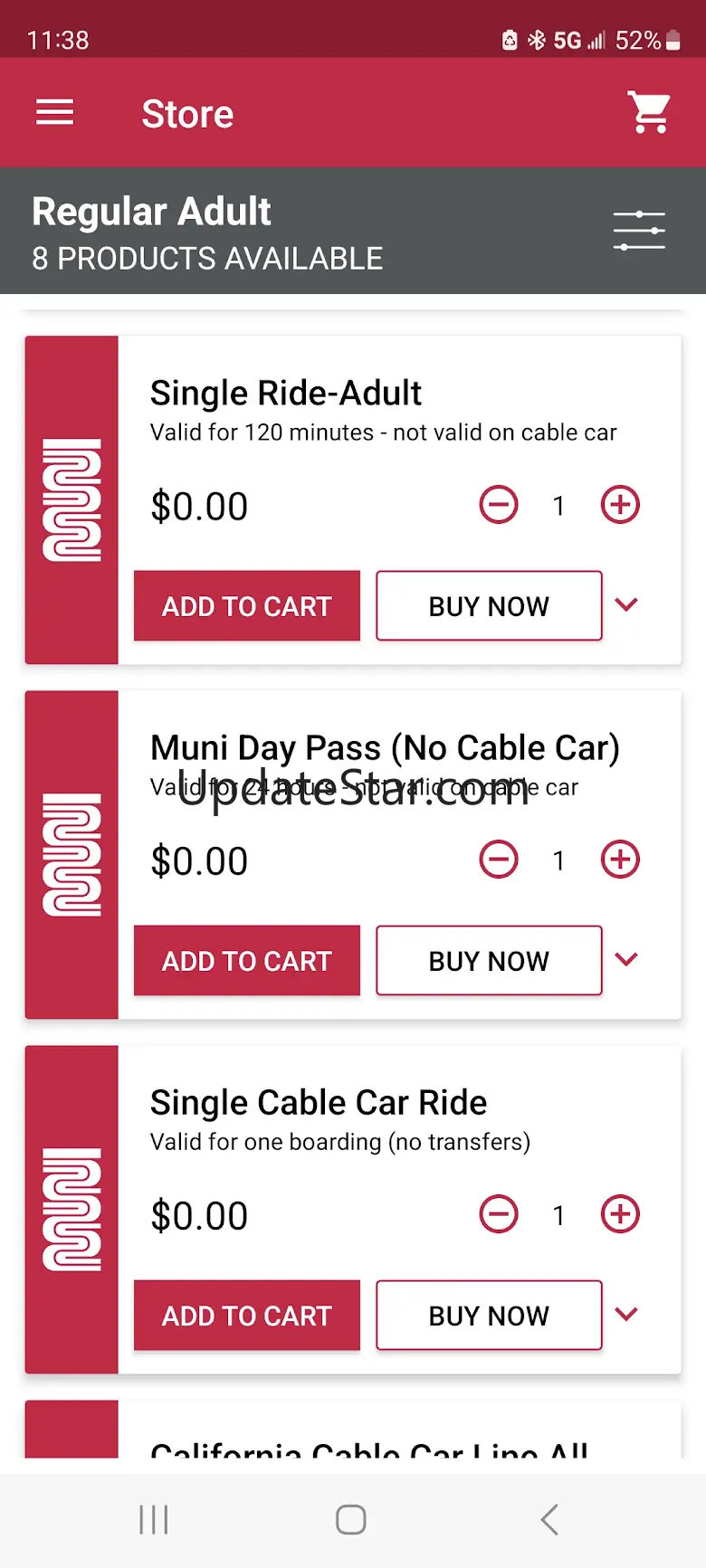Buy Muni Day Pass now
The image size is (706, 1568).
click(489, 960)
